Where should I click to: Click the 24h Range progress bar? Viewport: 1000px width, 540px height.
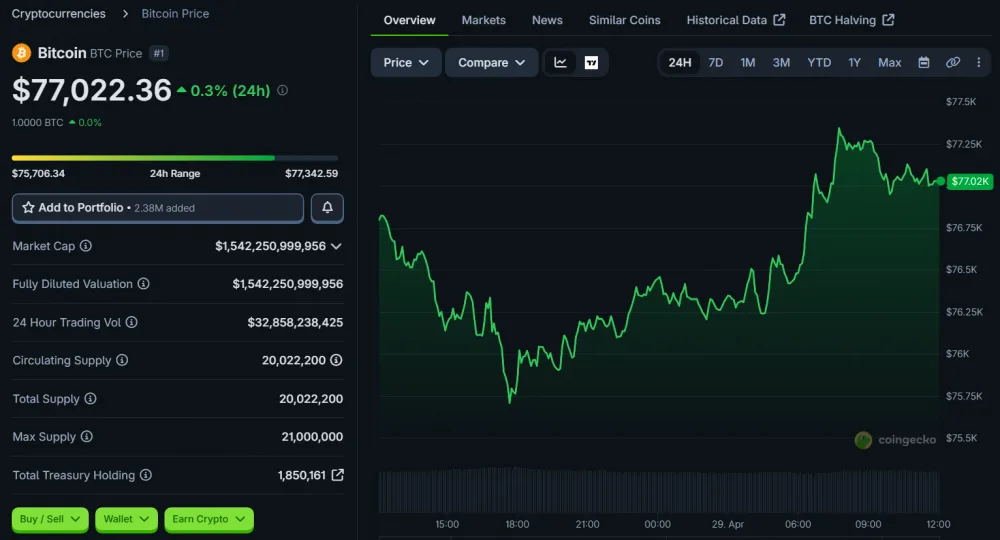pyautogui.click(x=175, y=157)
